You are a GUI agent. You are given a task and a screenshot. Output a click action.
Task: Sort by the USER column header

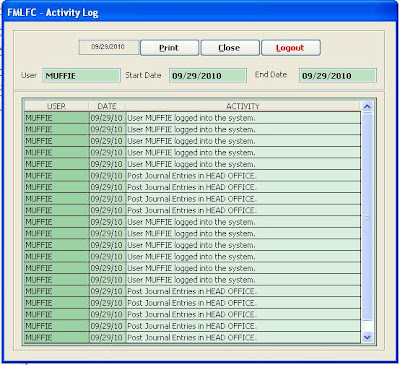click(56, 106)
